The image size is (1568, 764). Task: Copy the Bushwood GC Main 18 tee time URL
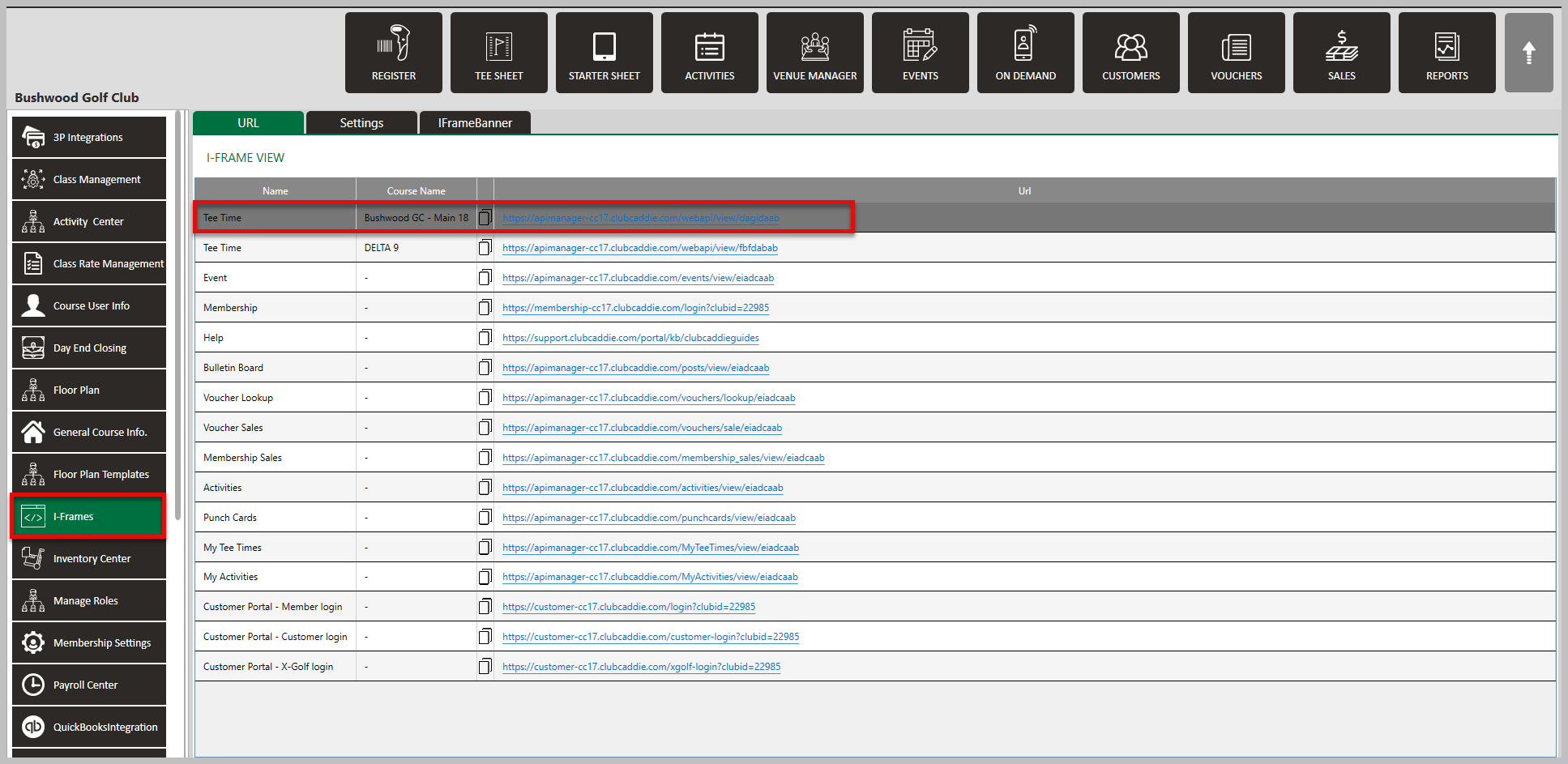tap(485, 217)
